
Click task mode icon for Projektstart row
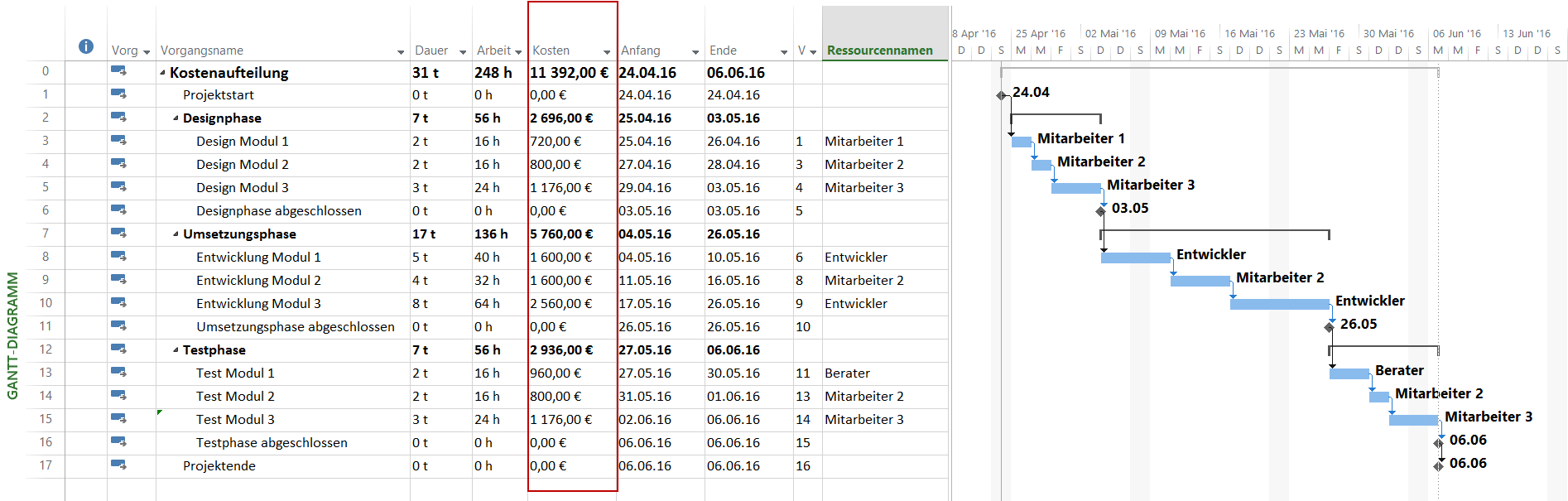pyautogui.click(x=118, y=94)
